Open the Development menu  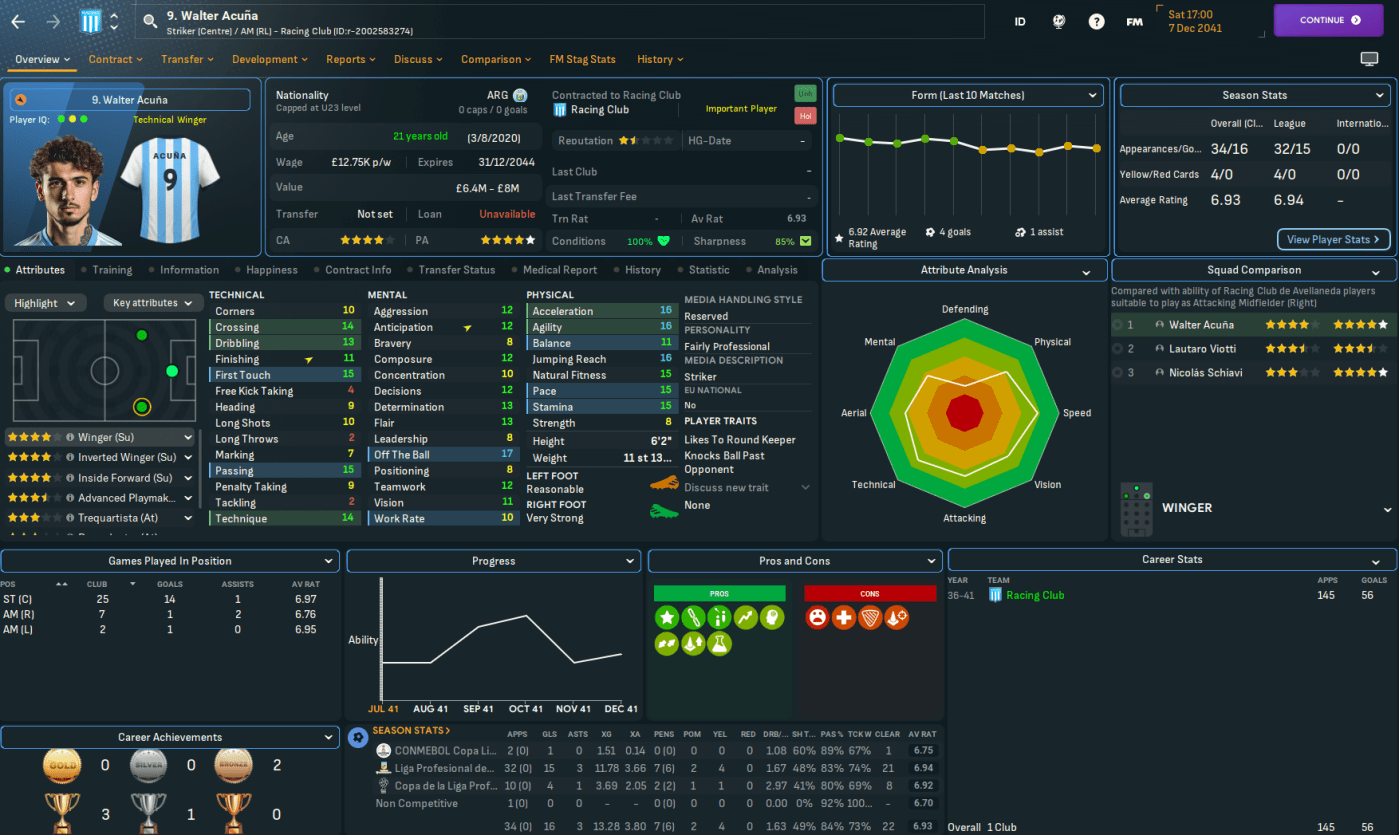click(x=270, y=59)
